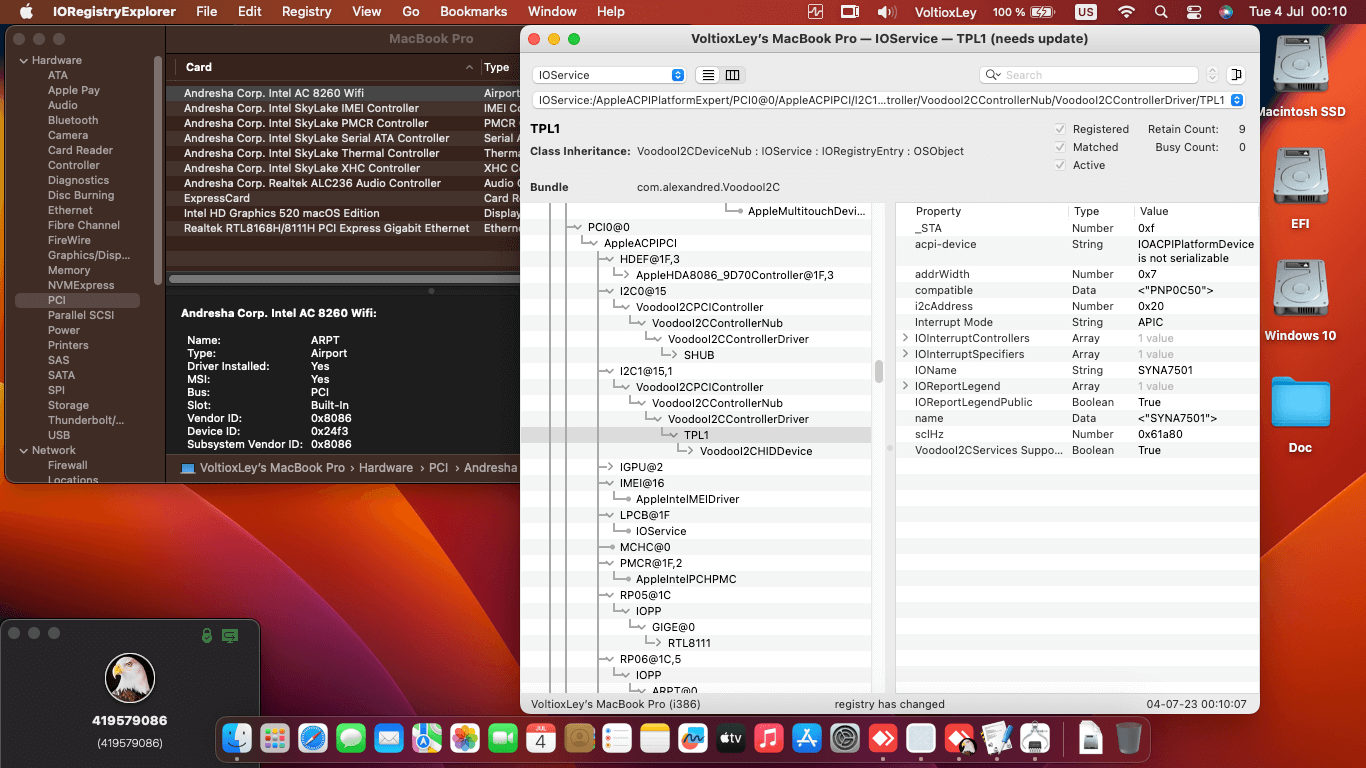This screenshot has height=768, width=1366.
Task: Toggle the inspector sidebar icon beside search
Action: (1236, 75)
